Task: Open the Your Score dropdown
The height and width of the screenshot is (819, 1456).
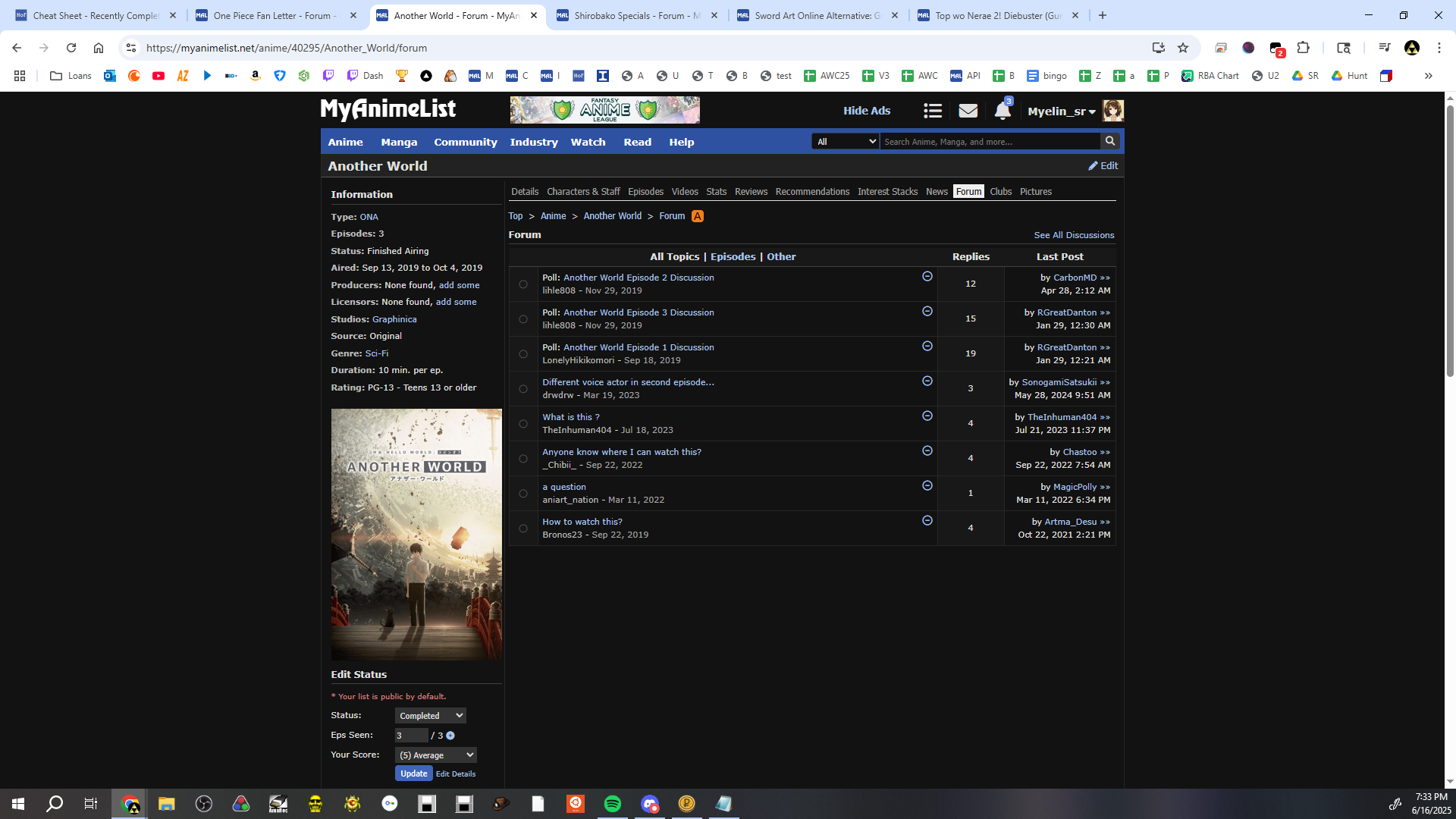Action: tap(435, 755)
